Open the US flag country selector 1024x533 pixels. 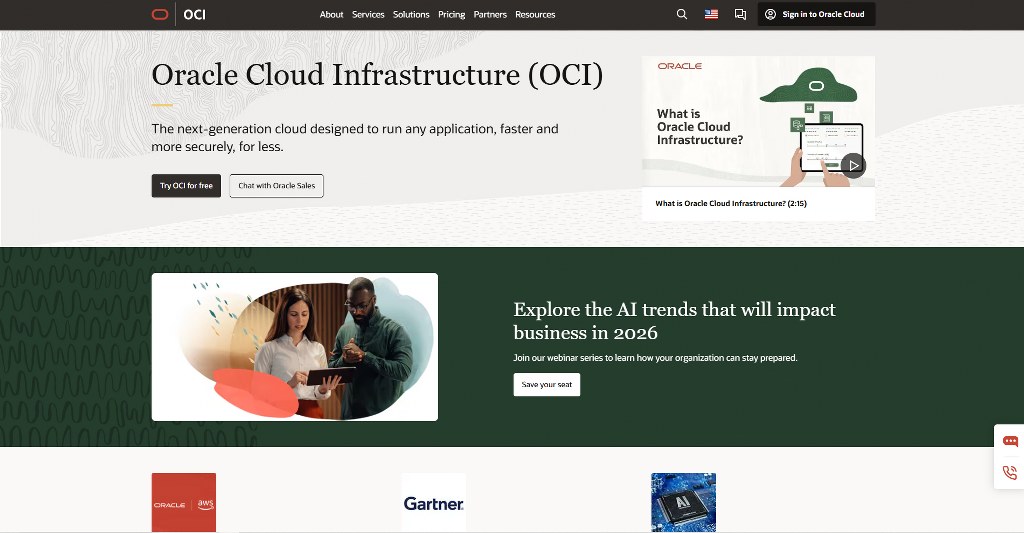[x=711, y=14]
